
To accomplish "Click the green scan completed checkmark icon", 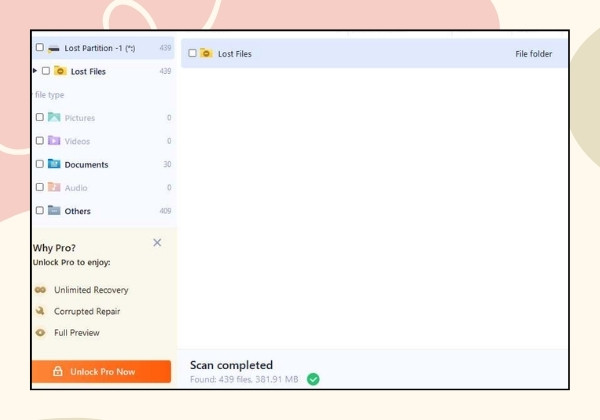I will point(313,379).
